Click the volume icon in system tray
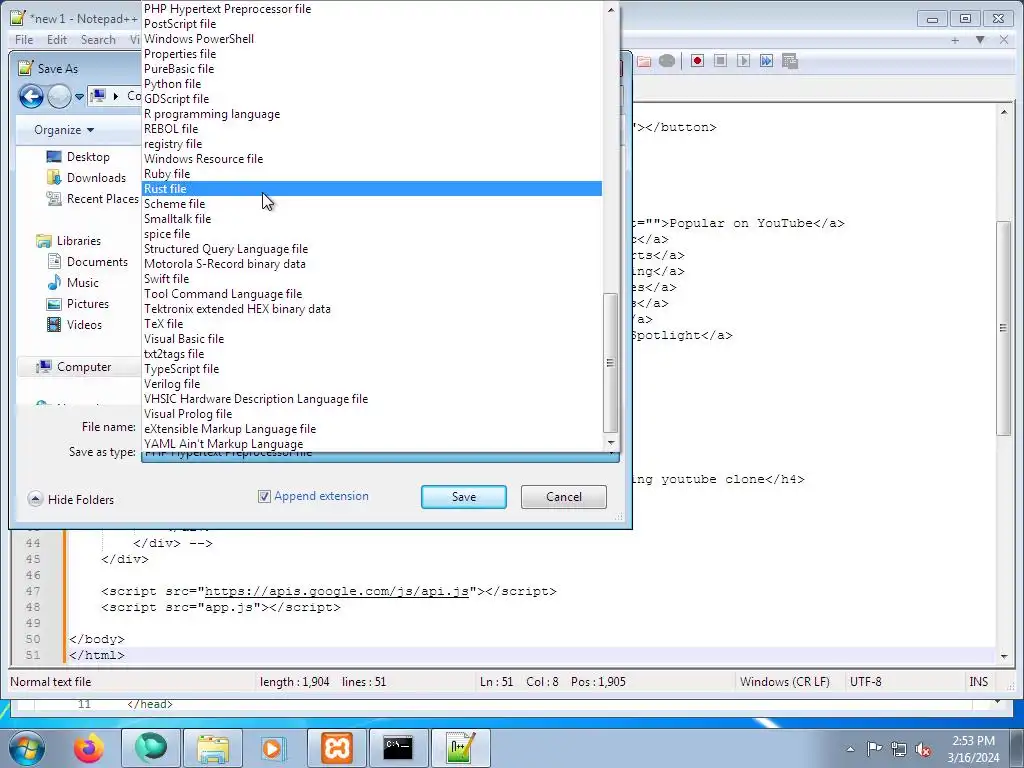The height and width of the screenshot is (768, 1024). pyautogui.click(x=923, y=749)
